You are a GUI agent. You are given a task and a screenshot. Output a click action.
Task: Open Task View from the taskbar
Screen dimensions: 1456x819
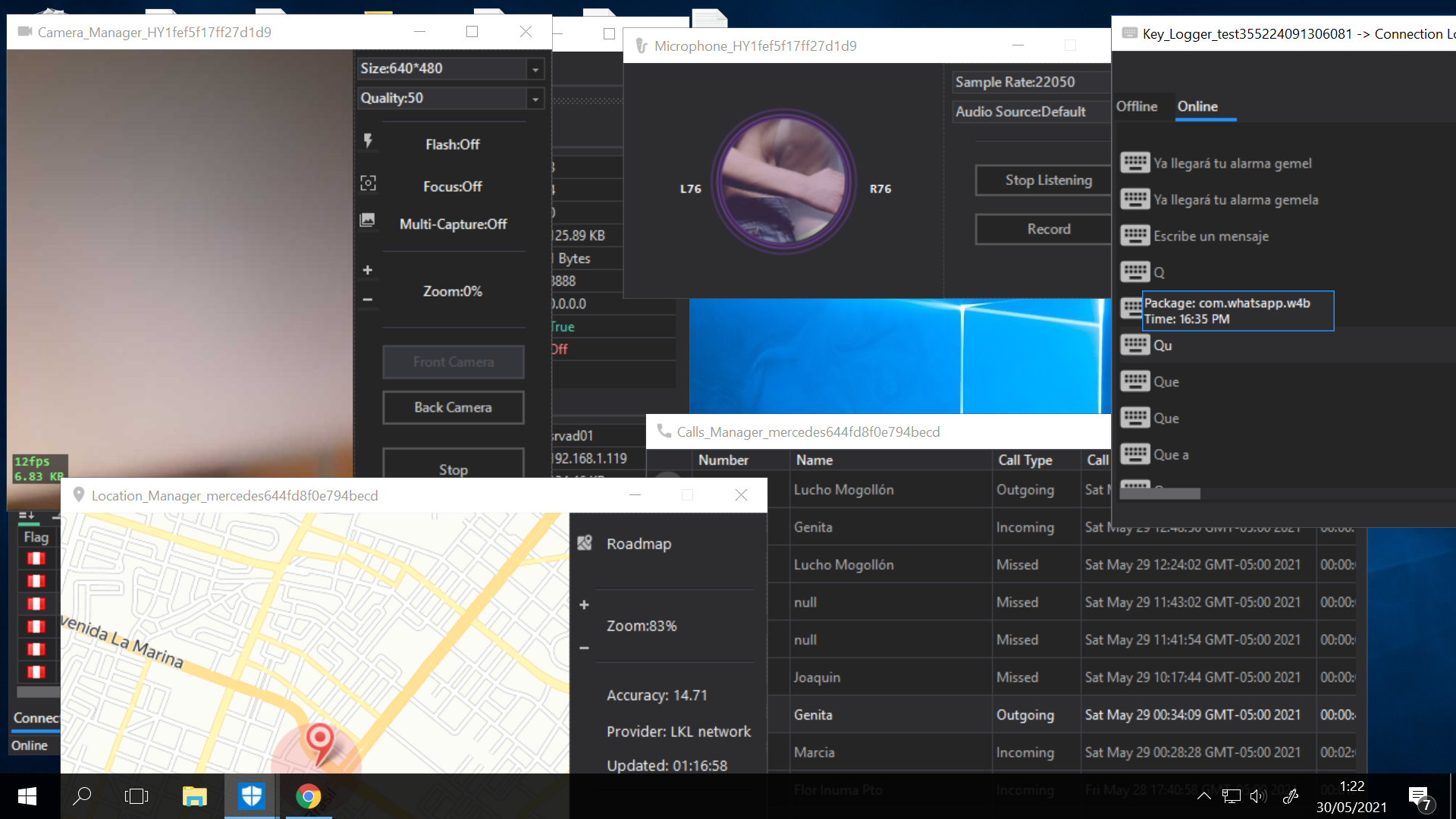click(x=136, y=796)
